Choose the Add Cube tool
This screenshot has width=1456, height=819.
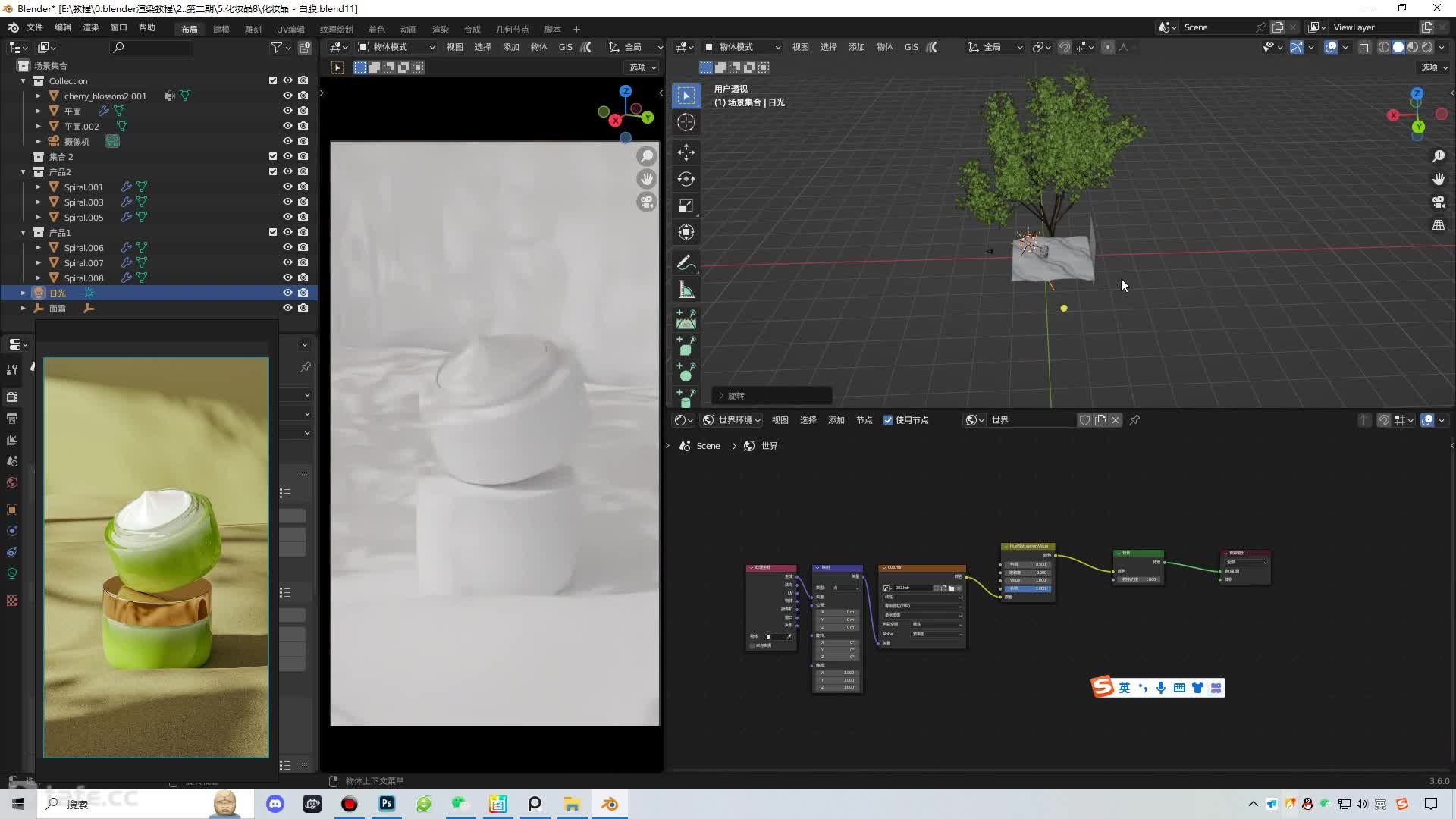686,346
